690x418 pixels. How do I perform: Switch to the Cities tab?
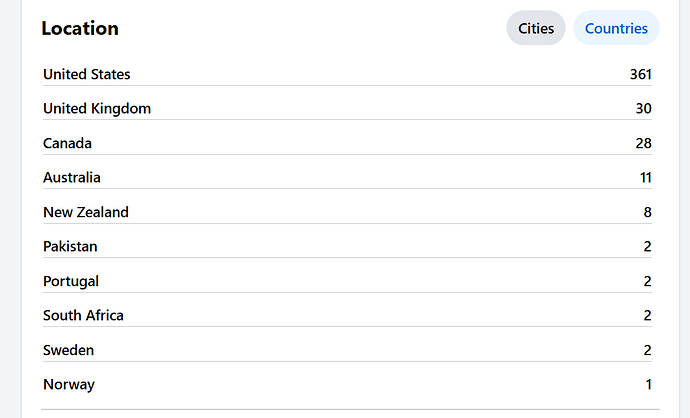536,28
